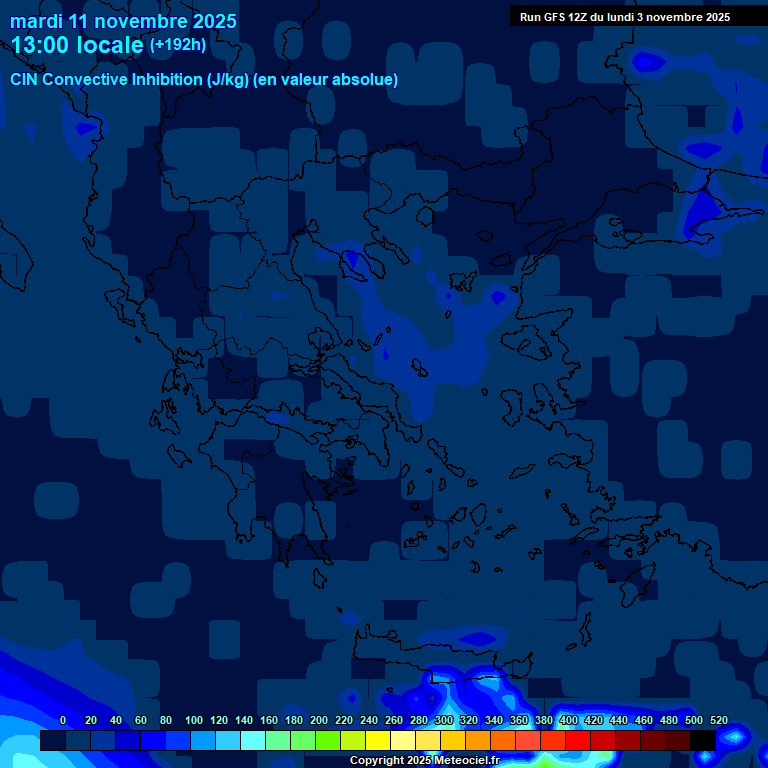Screen dimensions: 768x768
Task: Click the date title mardi 11 novembre 2025
Action: (x=123, y=21)
